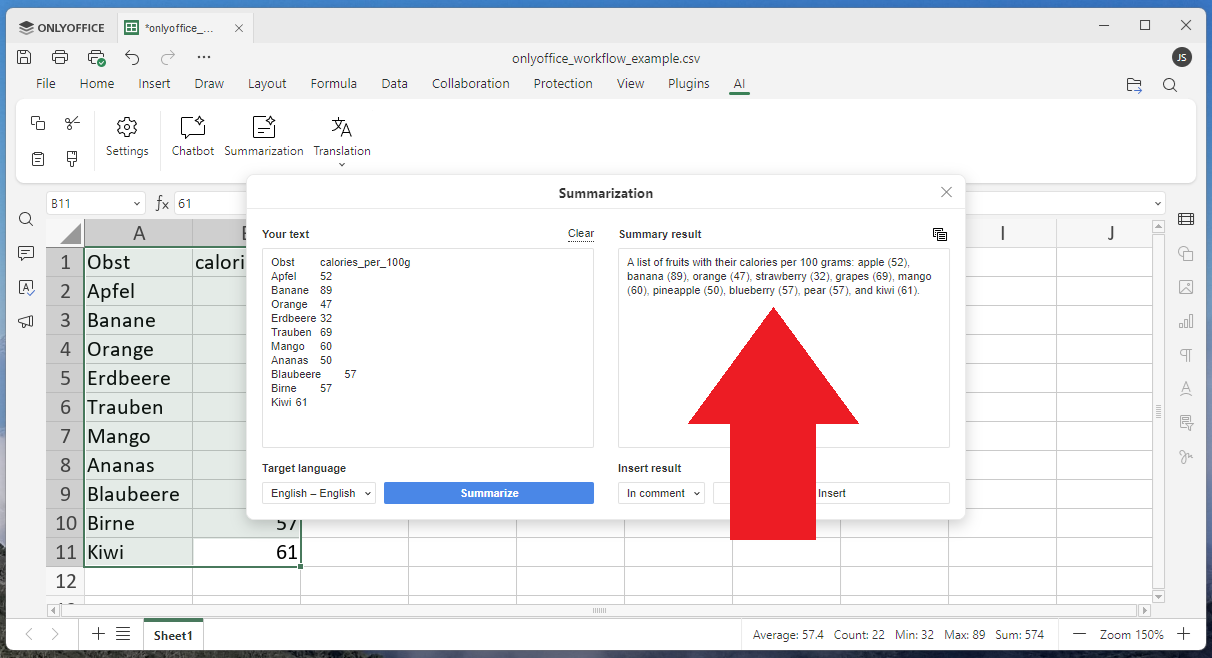This screenshot has width=1212, height=658.
Task: Click the Clear link above text
Action: [x=581, y=234]
